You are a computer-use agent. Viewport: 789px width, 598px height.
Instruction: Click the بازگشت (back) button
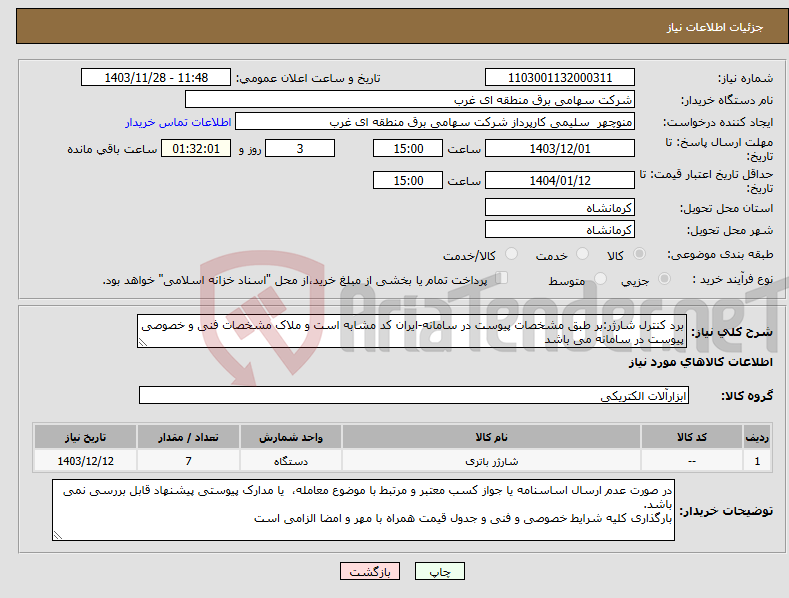click(370, 571)
